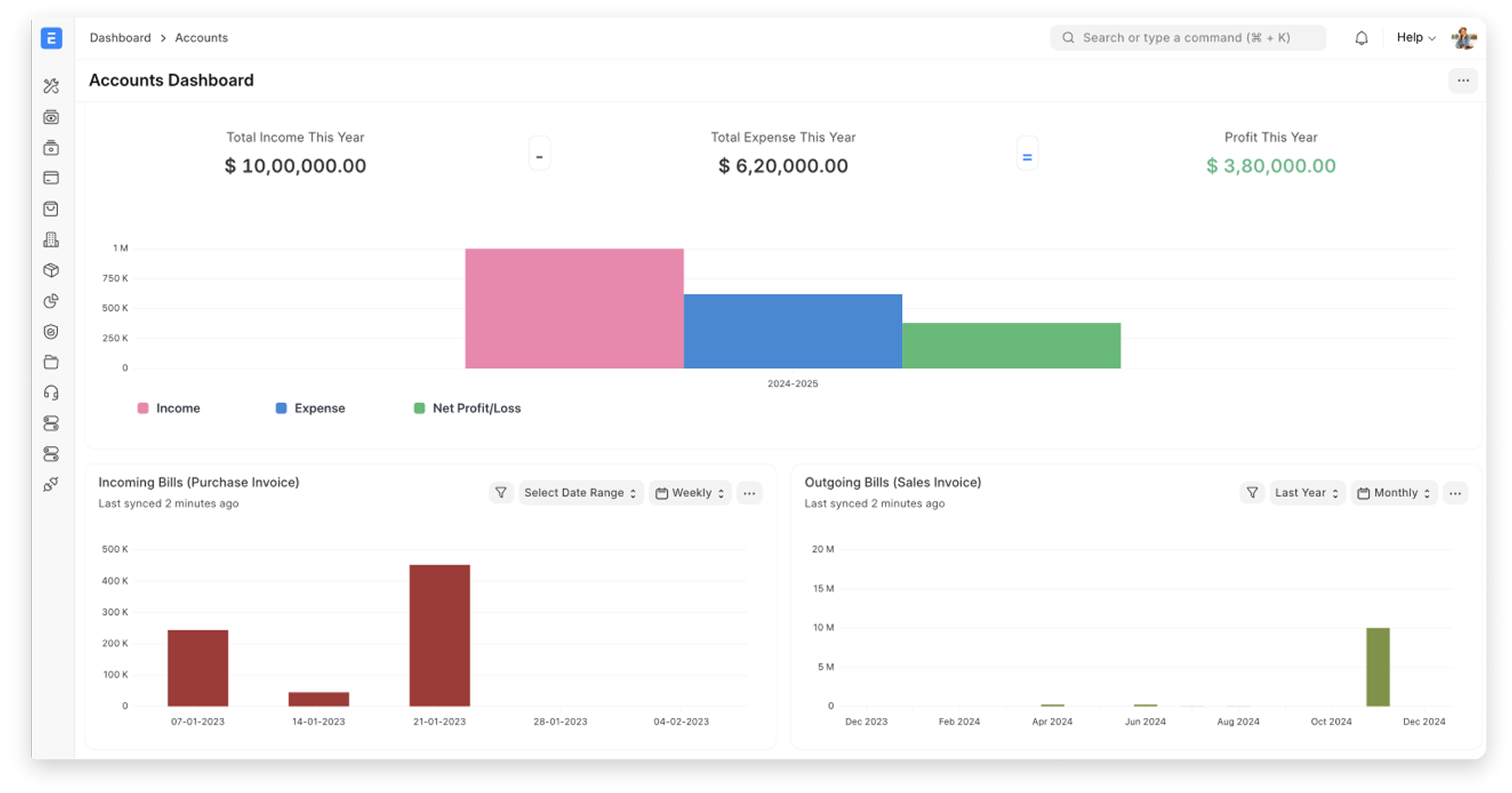Toggle the Expense legend series
This screenshot has height=793, width=1512.
tap(311, 408)
